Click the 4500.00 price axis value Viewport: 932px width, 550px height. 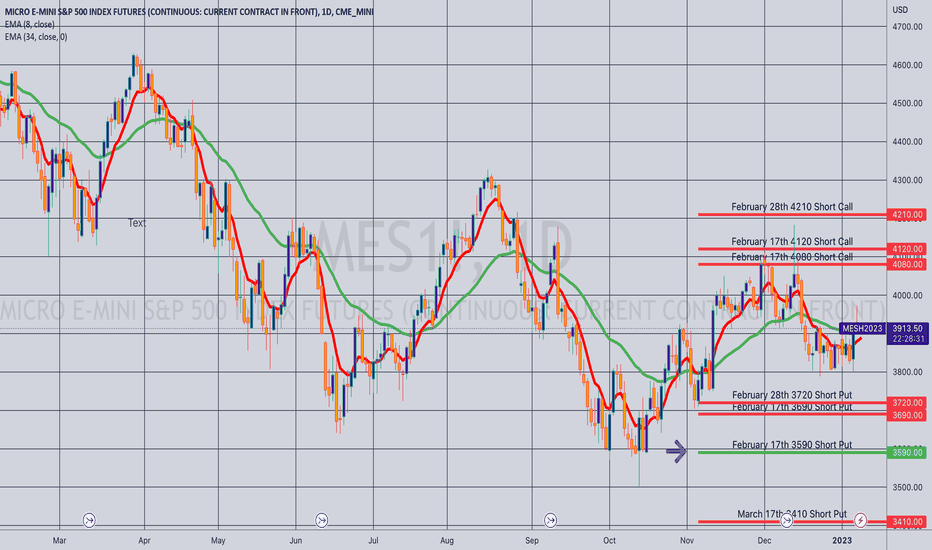pos(907,103)
